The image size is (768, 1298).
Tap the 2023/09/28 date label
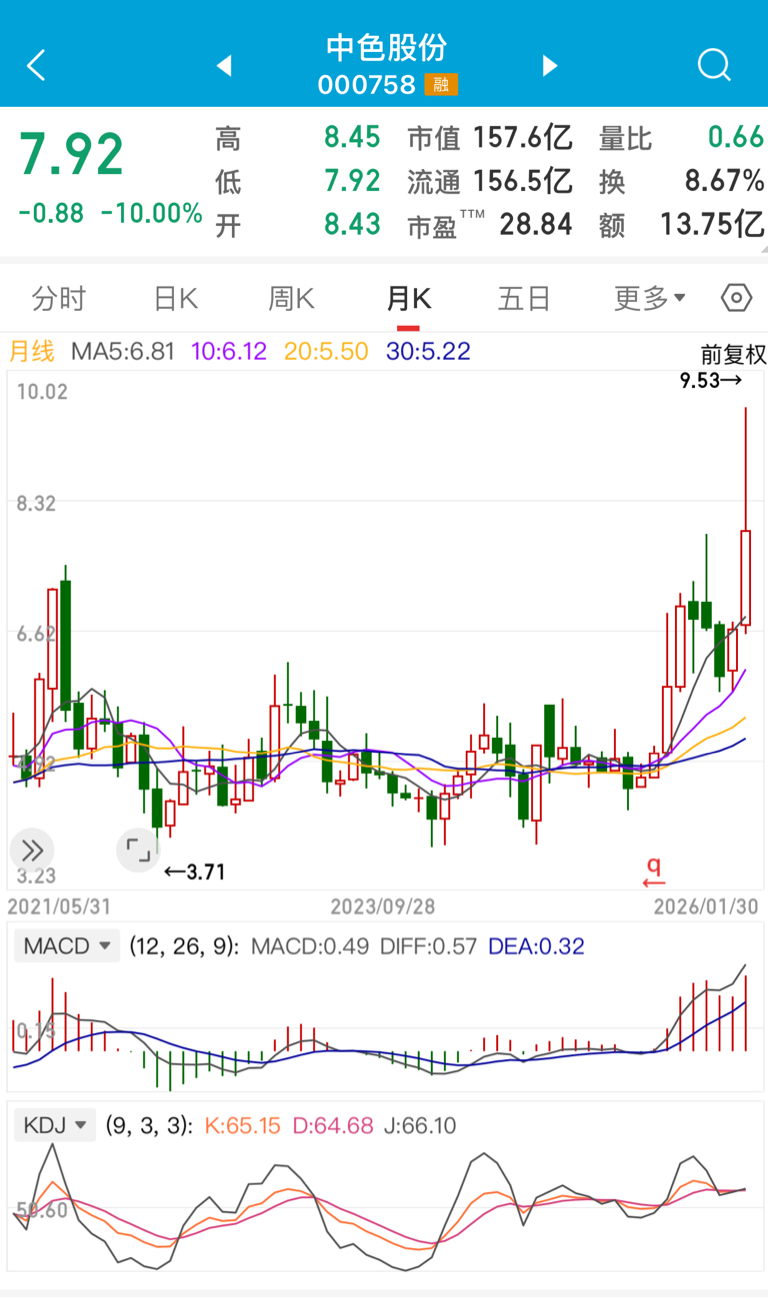[x=383, y=906]
